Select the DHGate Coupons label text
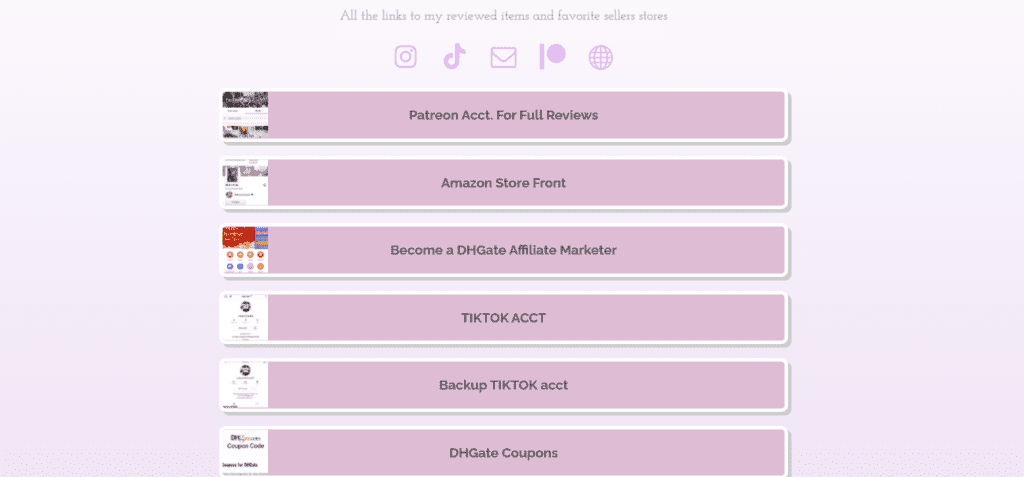The image size is (1024, 477). tap(504, 453)
